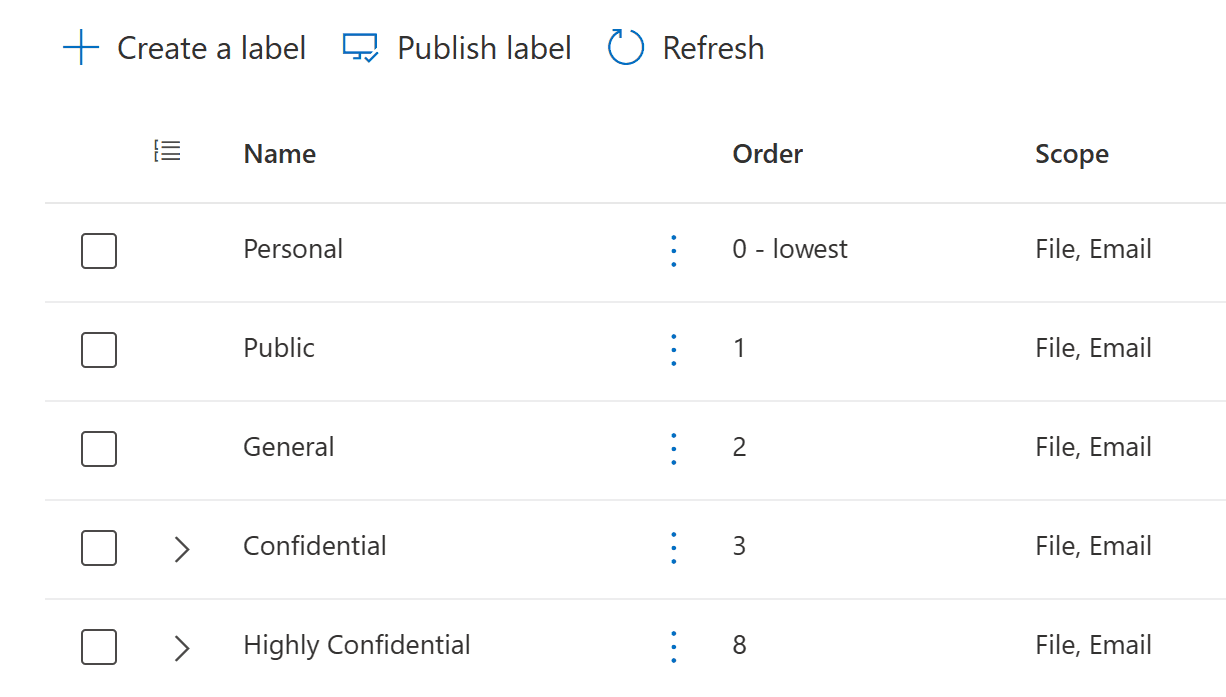Open the ellipsis menu for General
Screen dimensions: 1226x697
[x=673, y=449]
